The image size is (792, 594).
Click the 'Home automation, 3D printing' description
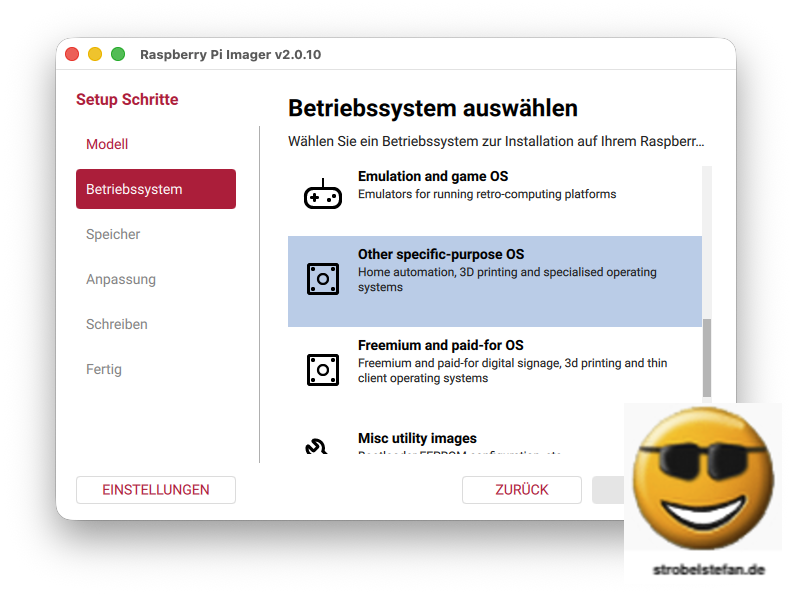pyautogui.click(x=507, y=279)
